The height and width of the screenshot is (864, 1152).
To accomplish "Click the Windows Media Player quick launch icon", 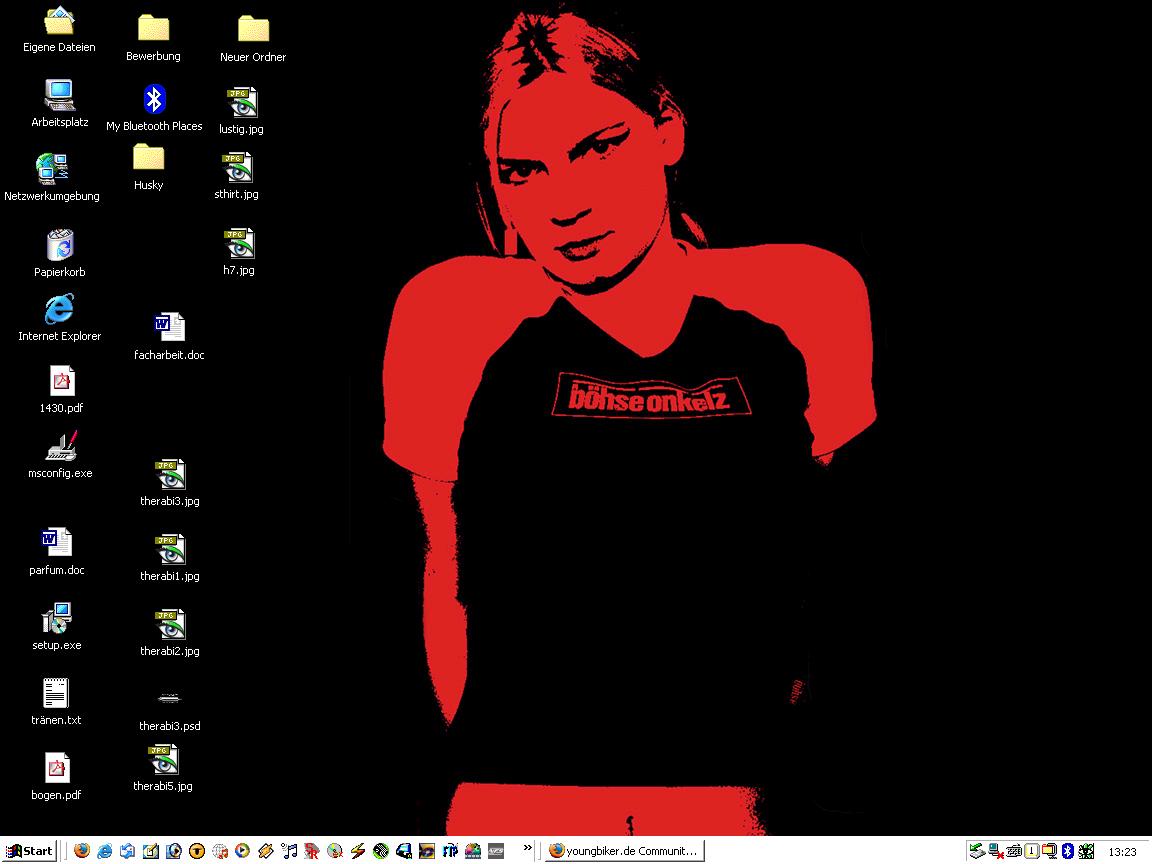I will coord(242,851).
